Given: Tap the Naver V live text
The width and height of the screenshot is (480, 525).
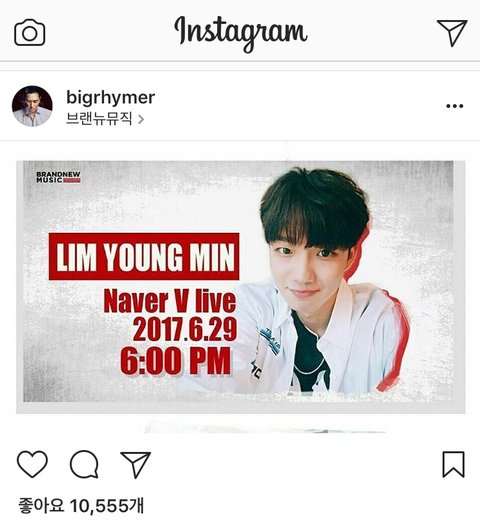Looking at the screenshot, I should [x=170, y=302].
